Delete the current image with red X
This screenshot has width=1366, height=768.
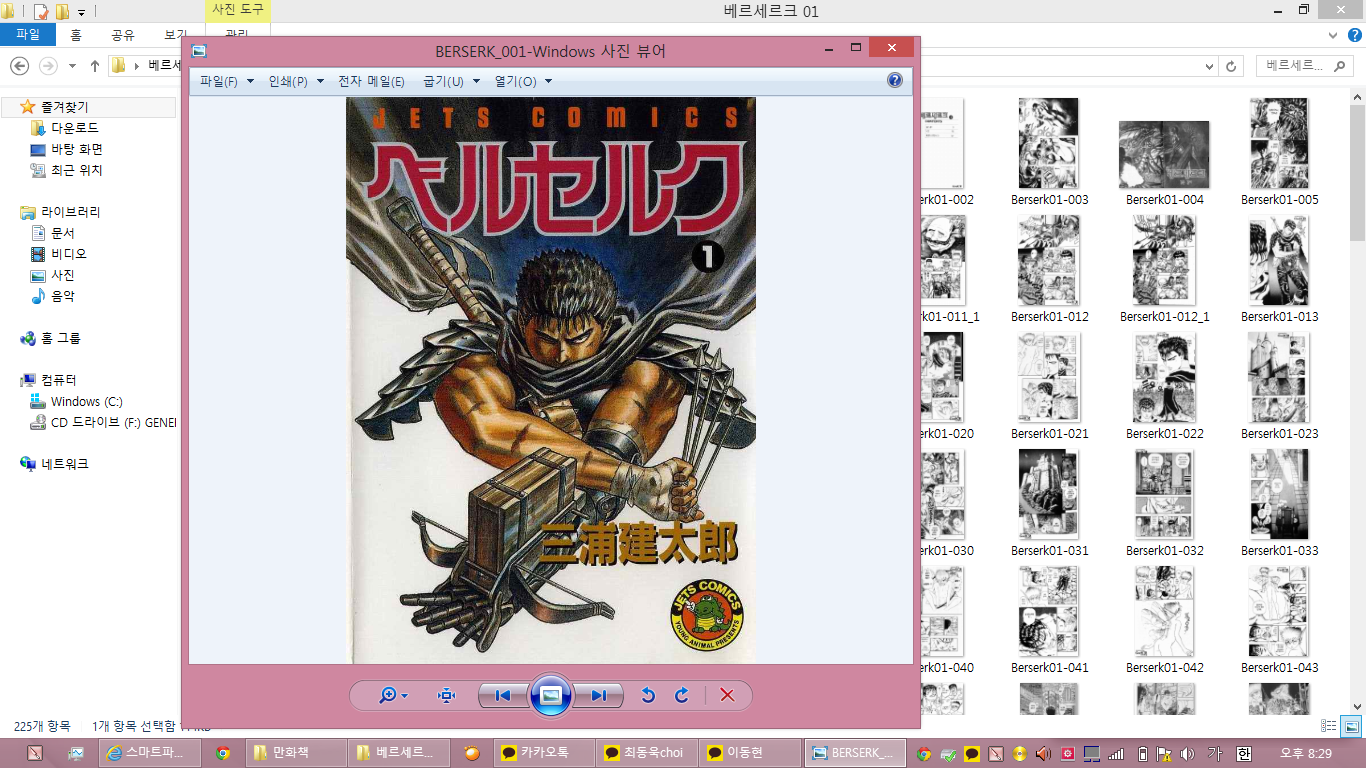click(727, 695)
